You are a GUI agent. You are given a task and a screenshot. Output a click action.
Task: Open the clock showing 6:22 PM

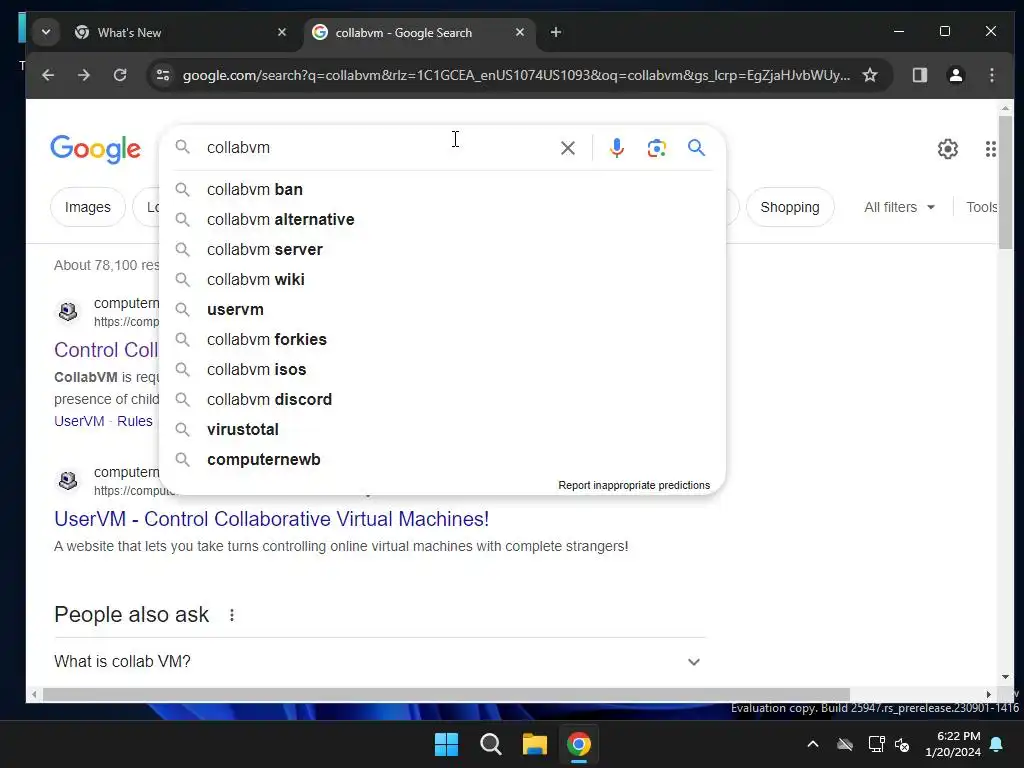(953, 744)
